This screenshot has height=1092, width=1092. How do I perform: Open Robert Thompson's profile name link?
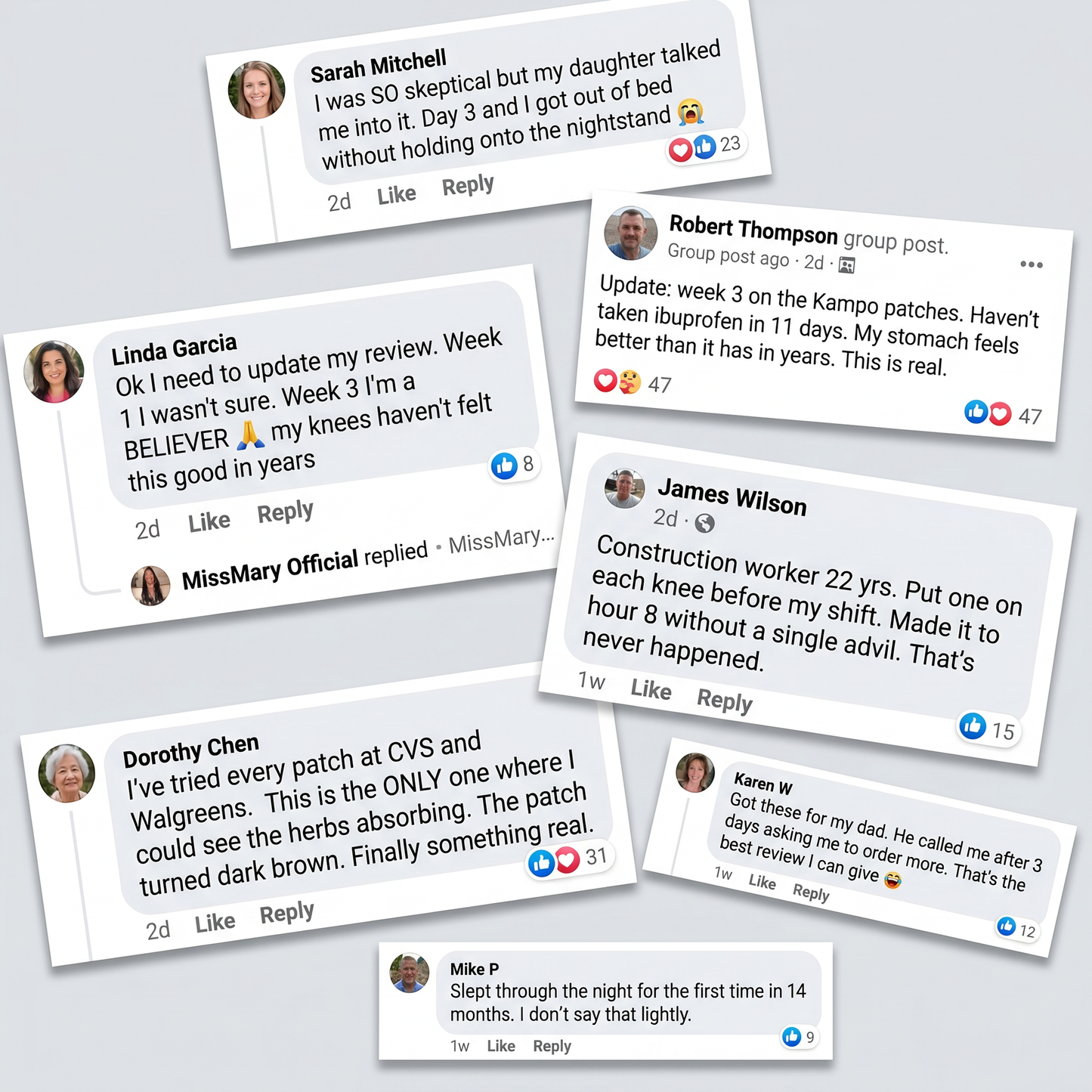pyautogui.click(x=753, y=230)
